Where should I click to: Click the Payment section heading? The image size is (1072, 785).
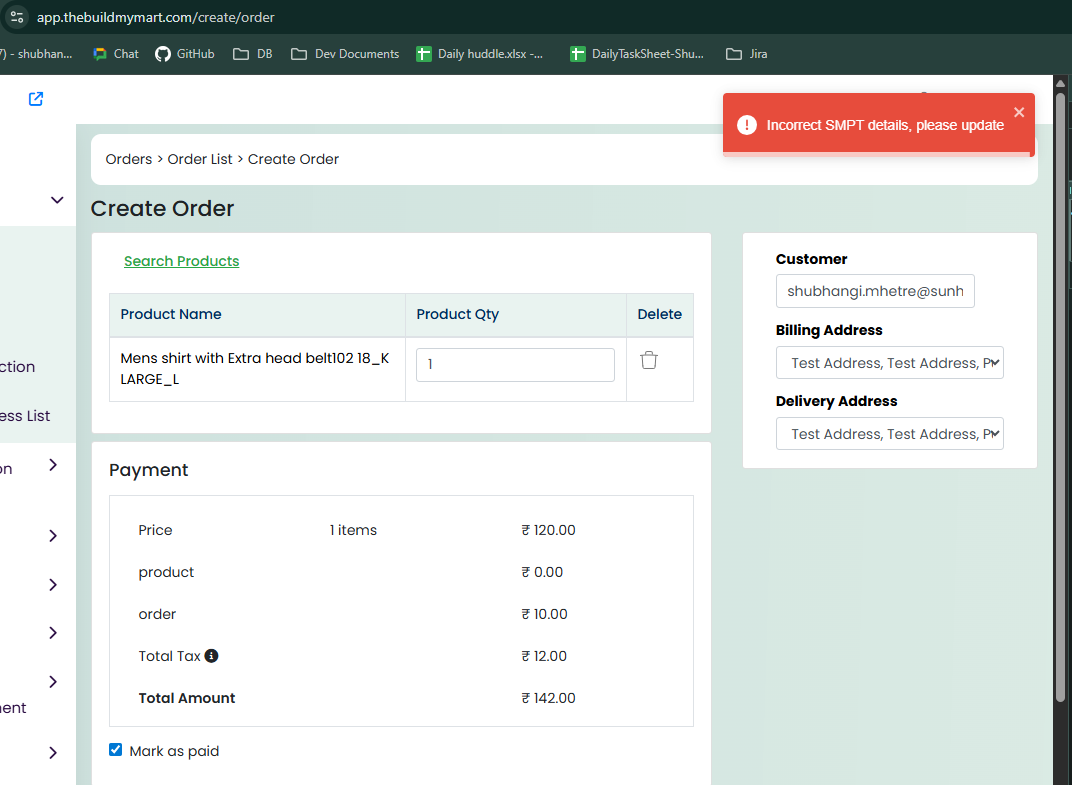tap(148, 470)
